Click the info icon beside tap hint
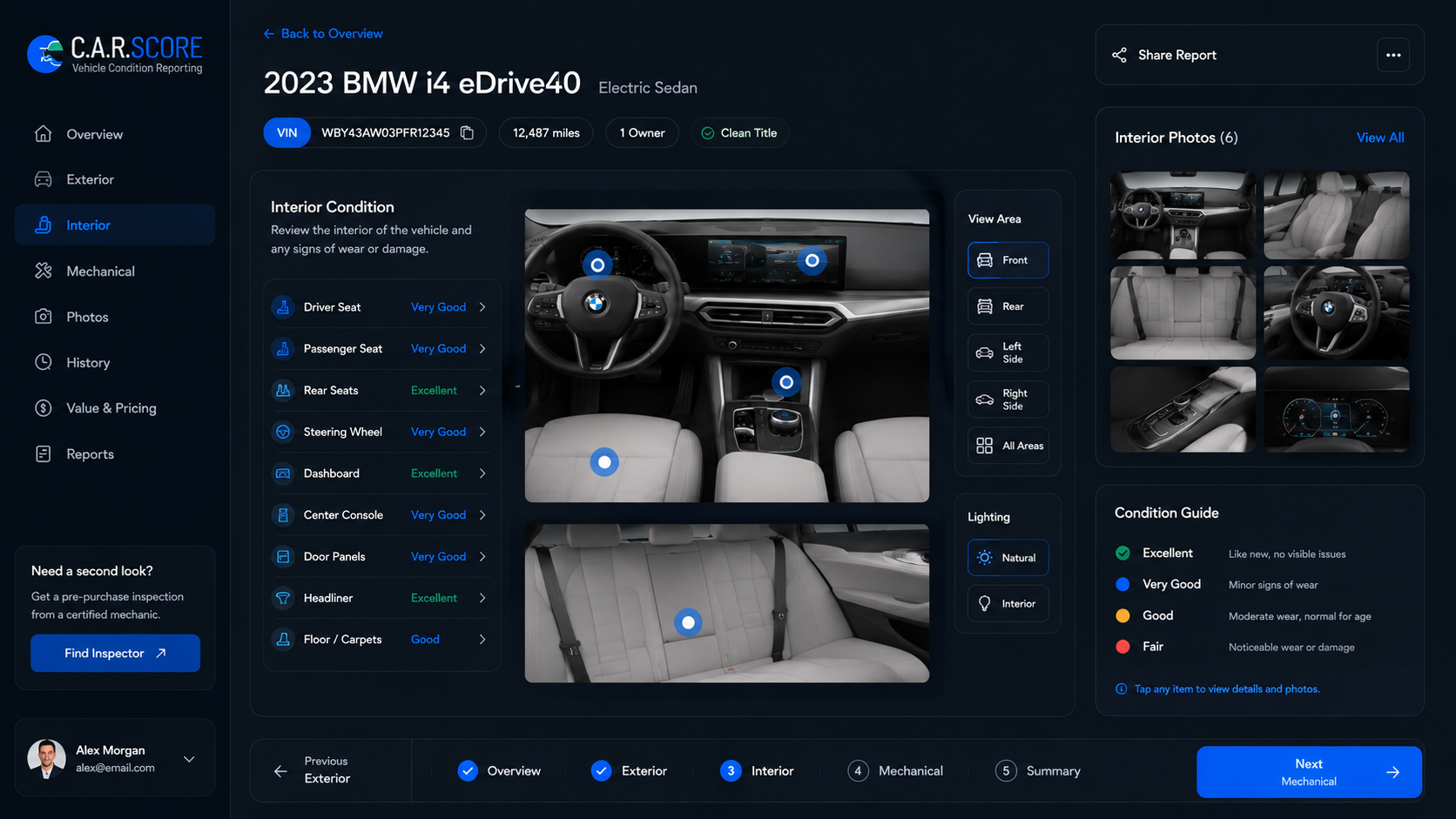This screenshot has width=1456, height=819. pyautogui.click(x=1121, y=689)
